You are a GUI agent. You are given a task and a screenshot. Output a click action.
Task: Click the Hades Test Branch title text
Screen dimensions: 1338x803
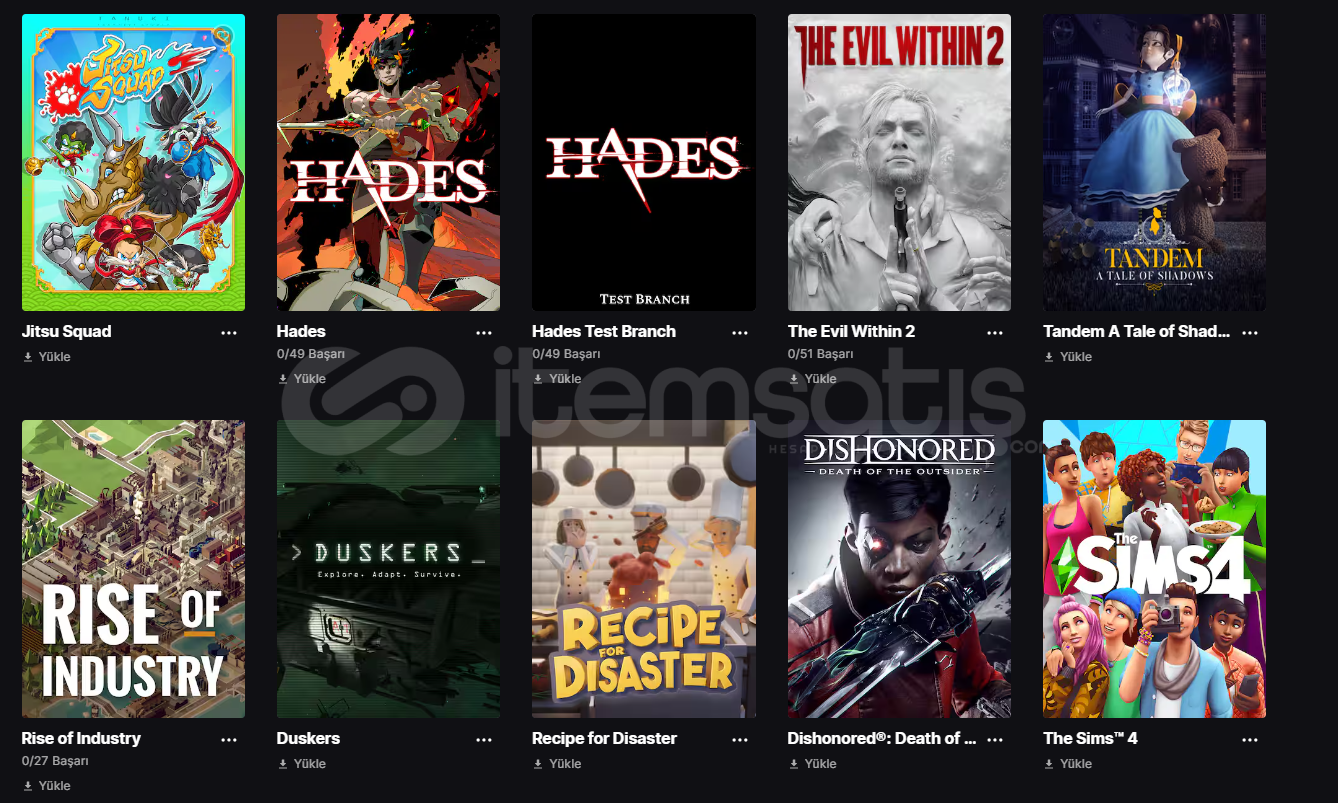pyautogui.click(x=604, y=331)
